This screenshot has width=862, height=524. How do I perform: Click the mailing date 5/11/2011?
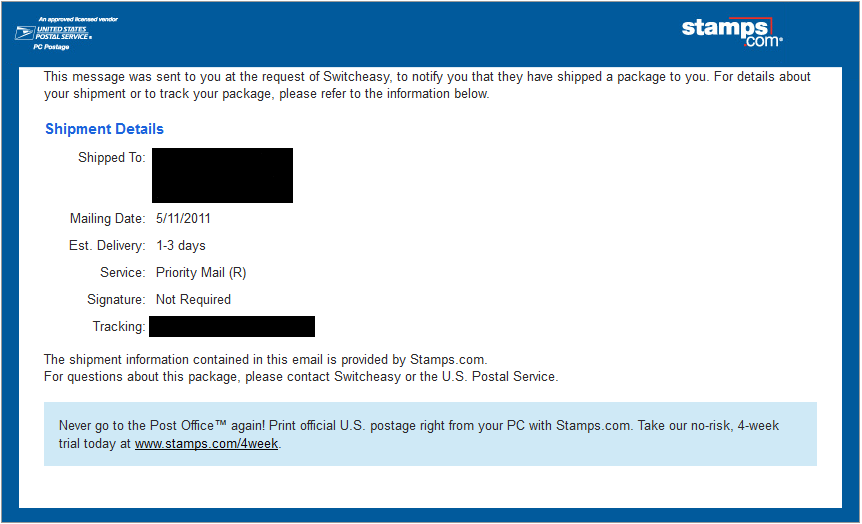(183, 218)
